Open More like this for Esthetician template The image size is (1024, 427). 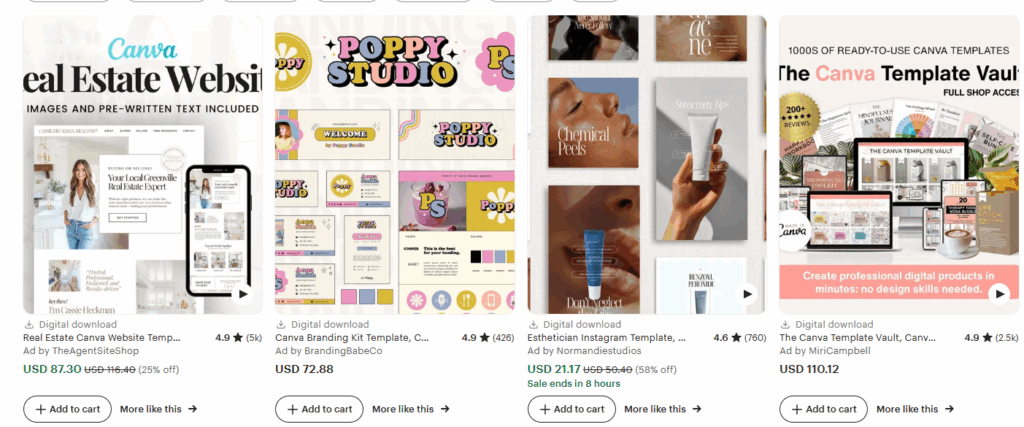click(663, 409)
